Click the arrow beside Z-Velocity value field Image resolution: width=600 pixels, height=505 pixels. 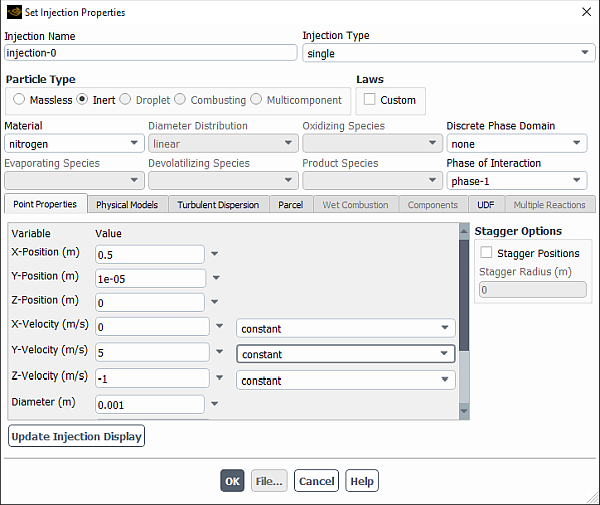click(219, 380)
